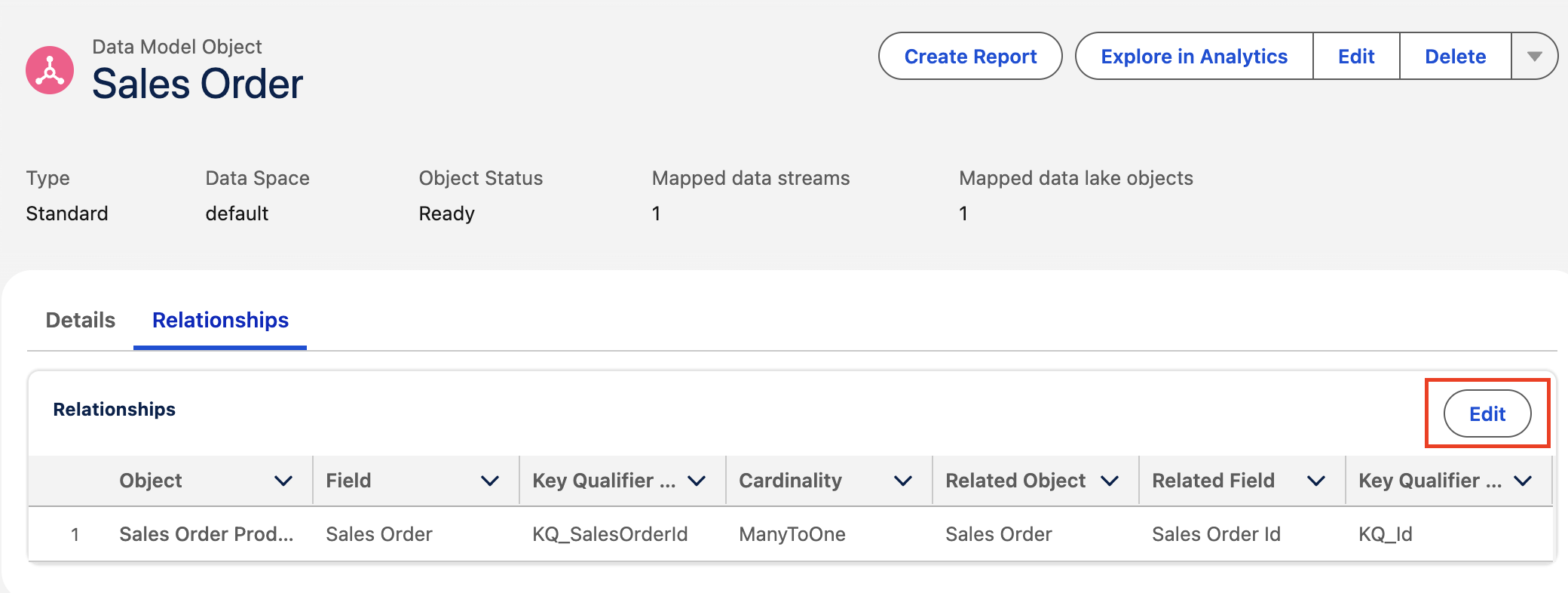Click the Sales Order Id related field cell
This screenshot has height=593, width=1568.
(1216, 534)
